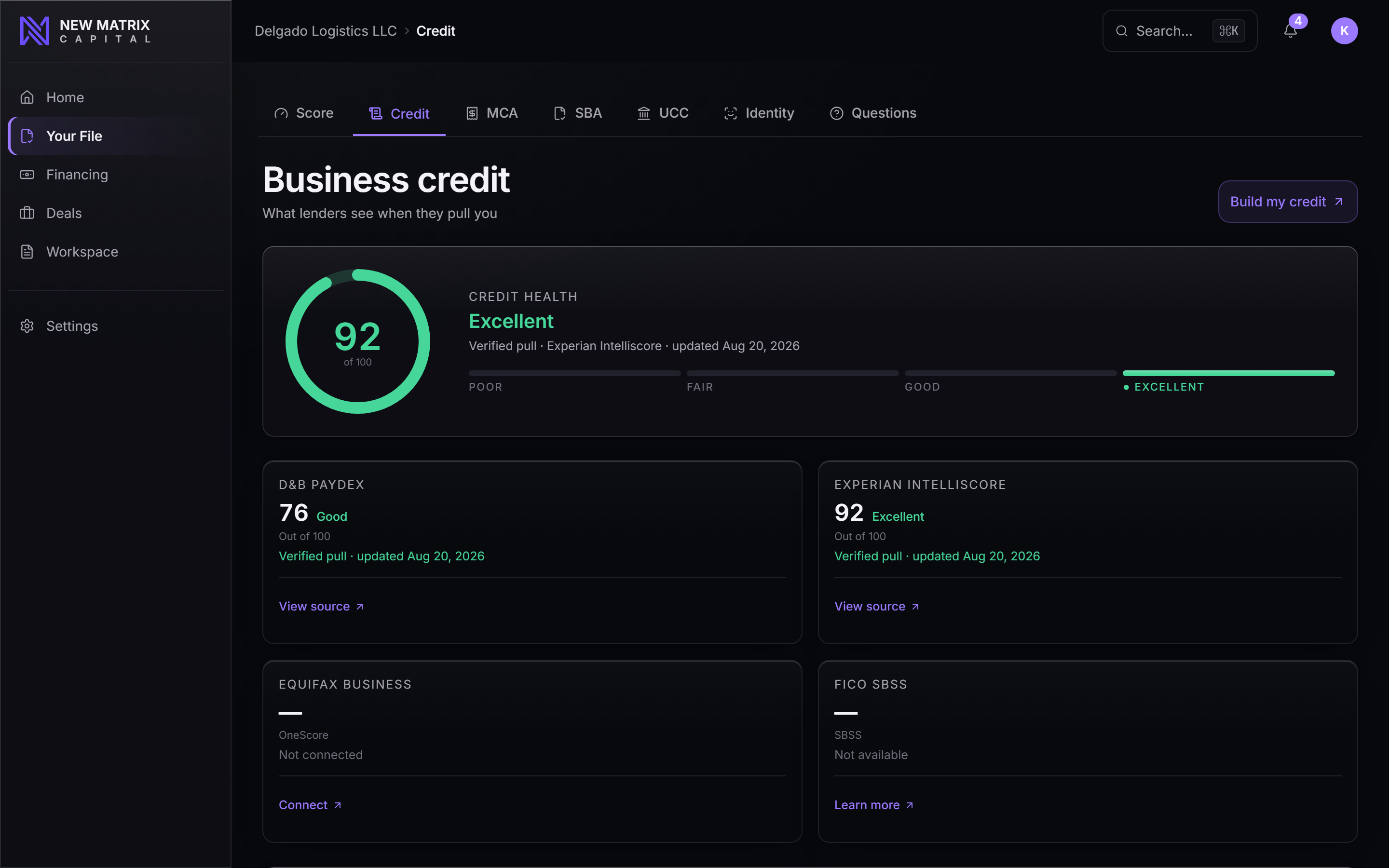Select Your File in the sidebar
Viewport: 1389px width, 868px height.
point(116,136)
